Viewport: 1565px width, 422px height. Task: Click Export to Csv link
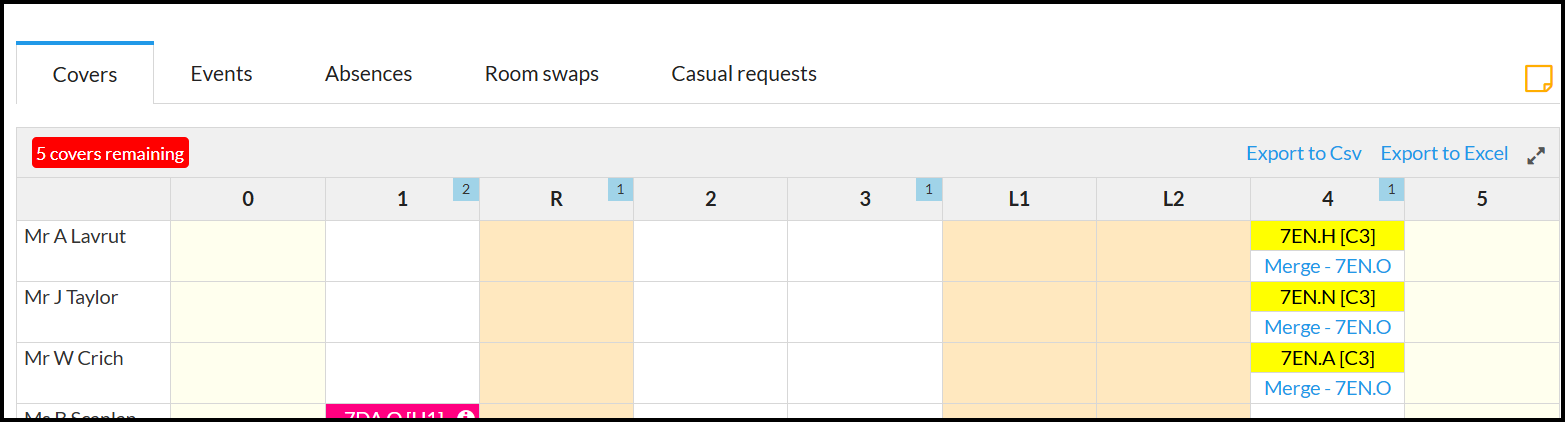(x=1303, y=153)
